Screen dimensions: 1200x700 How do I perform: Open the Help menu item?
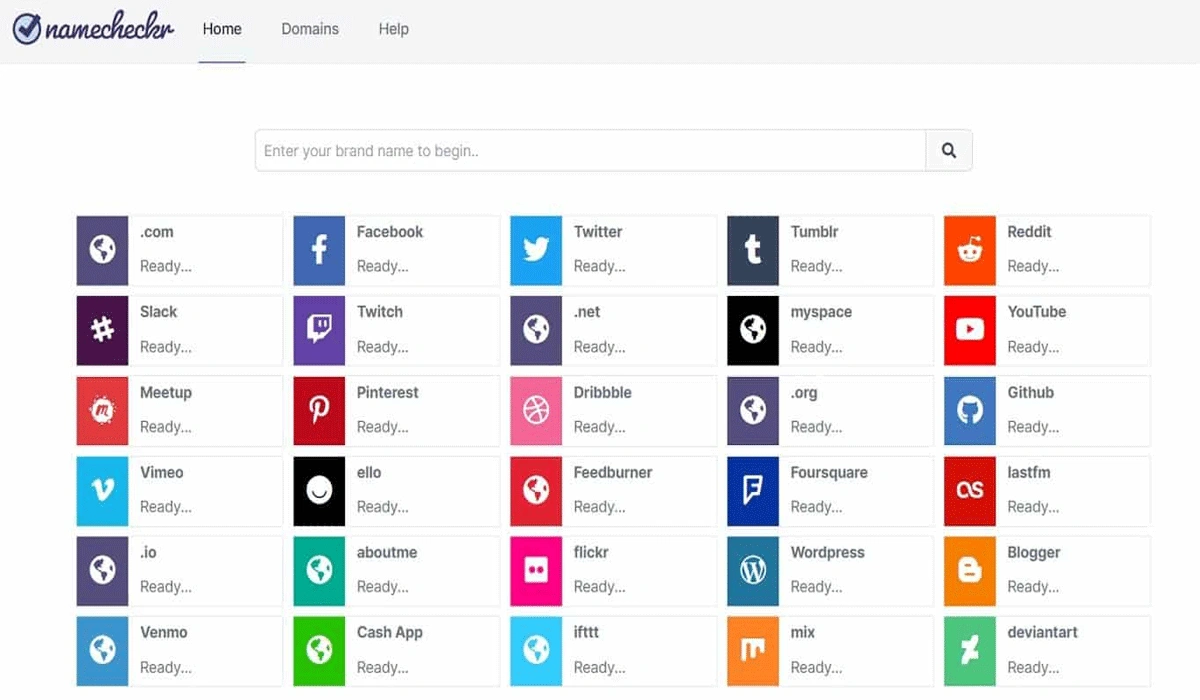coord(393,29)
